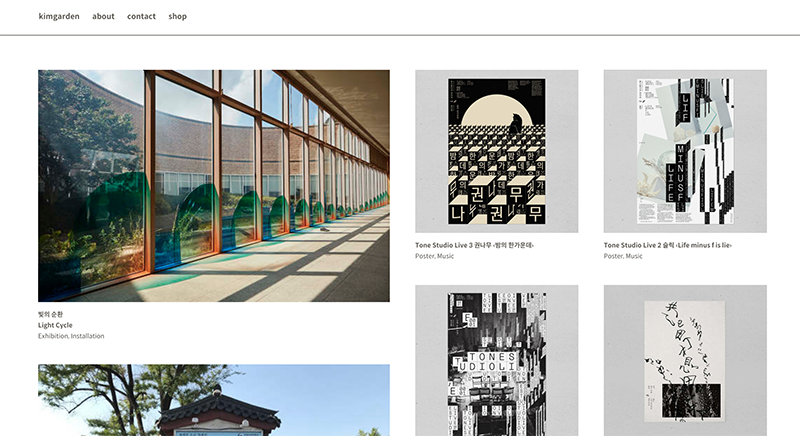Go to the about page
Image resolution: width=800 pixels, height=436 pixels.
pos(103,16)
